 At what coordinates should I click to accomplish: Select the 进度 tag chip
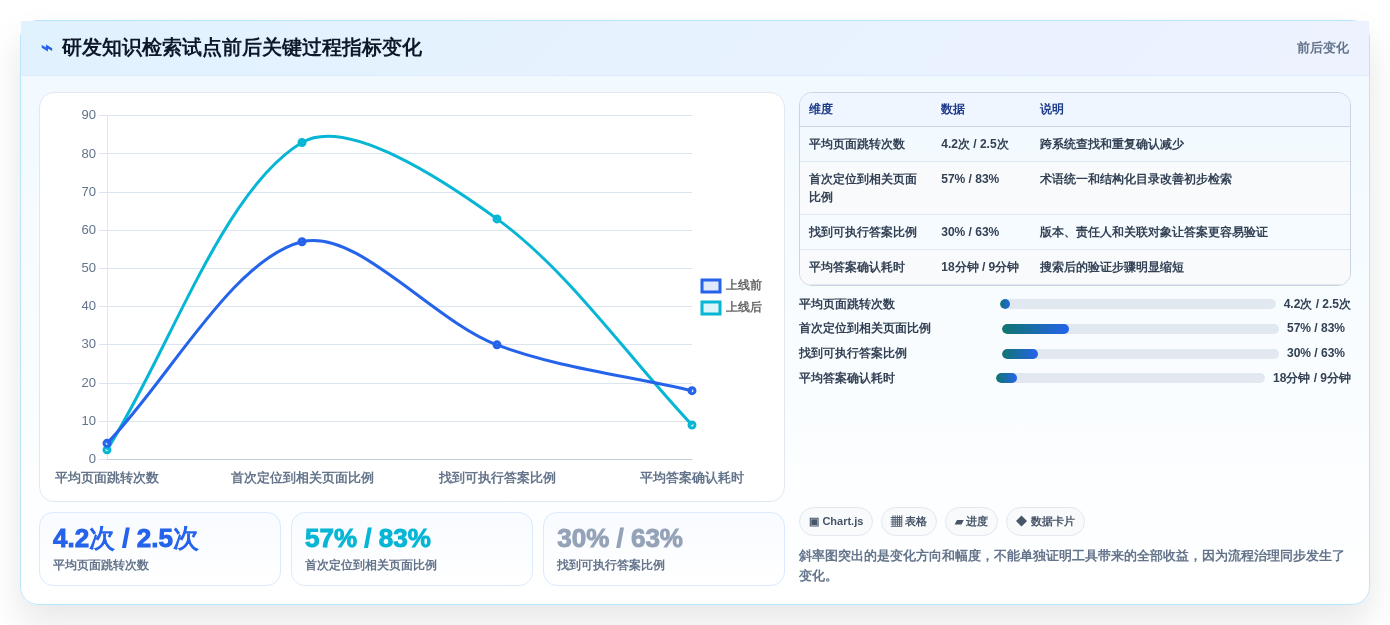pyautogui.click(x=971, y=521)
